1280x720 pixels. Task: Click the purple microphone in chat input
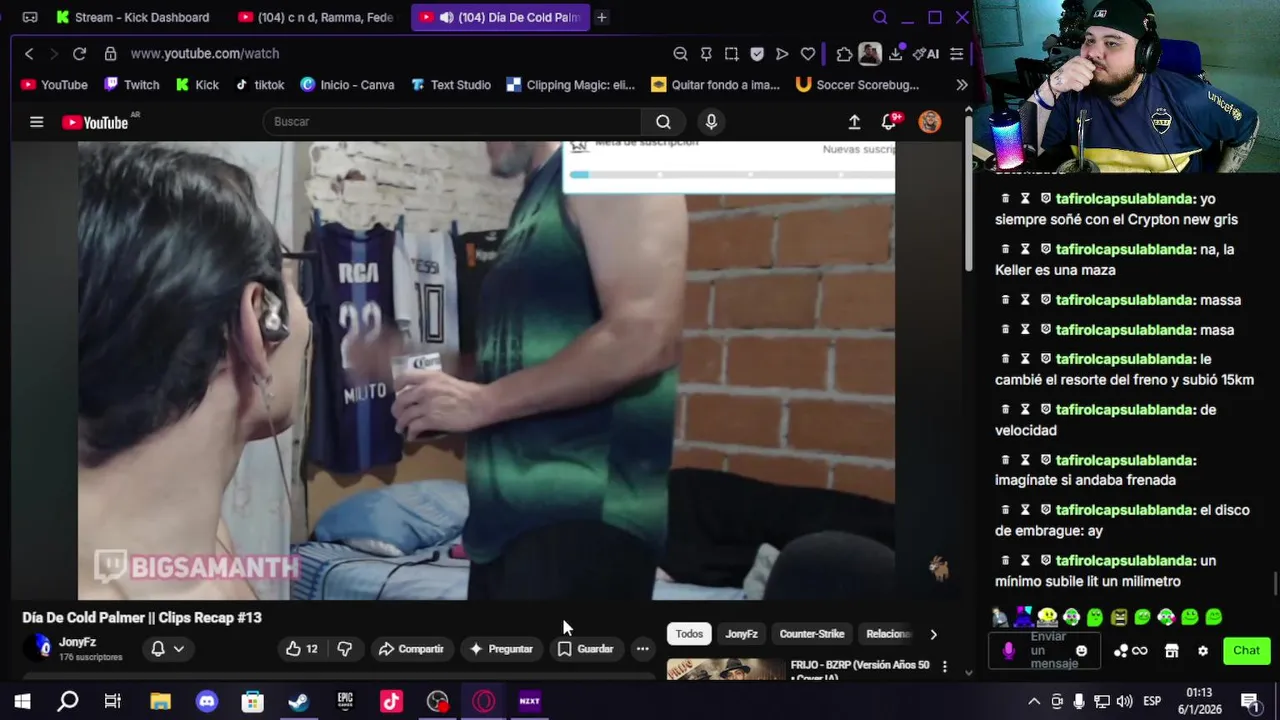pos(1008,651)
